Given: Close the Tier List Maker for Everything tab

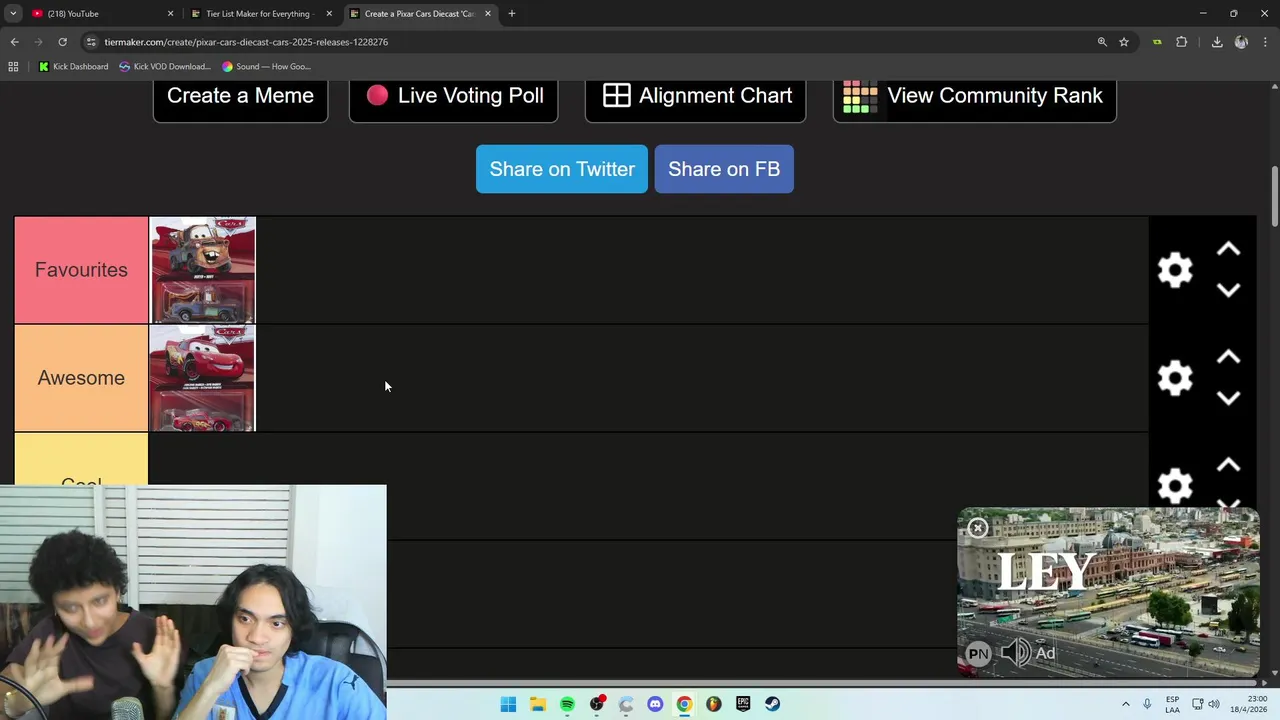Looking at the screenshot, I should tap(329, 14).
